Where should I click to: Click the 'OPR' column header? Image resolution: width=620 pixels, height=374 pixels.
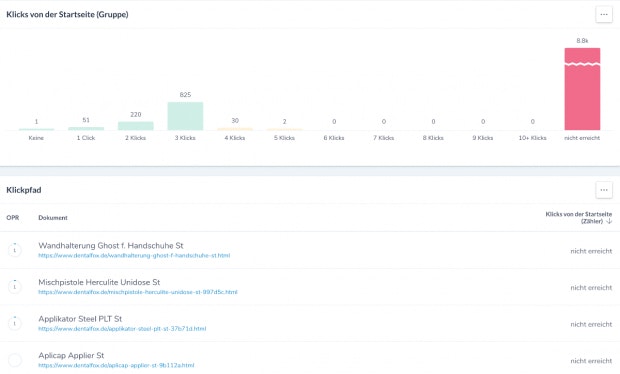click(13, 218)
